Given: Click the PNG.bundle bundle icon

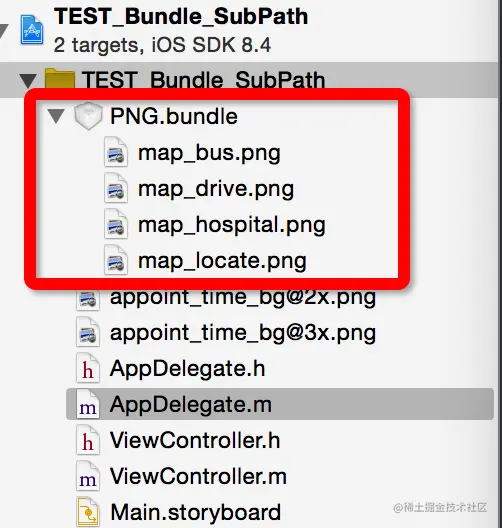Looking at the screenshot, I should 88,116.
